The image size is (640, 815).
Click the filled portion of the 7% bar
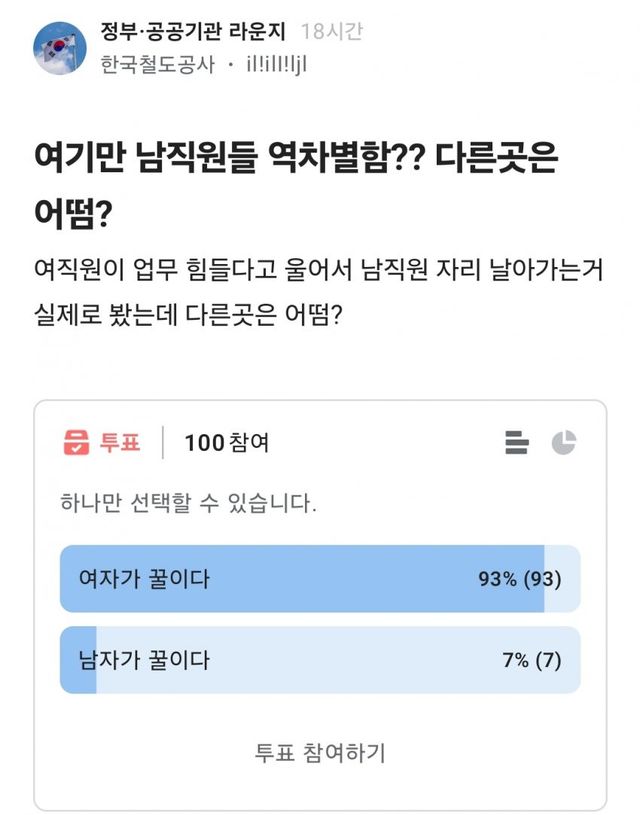coord(78,660)
